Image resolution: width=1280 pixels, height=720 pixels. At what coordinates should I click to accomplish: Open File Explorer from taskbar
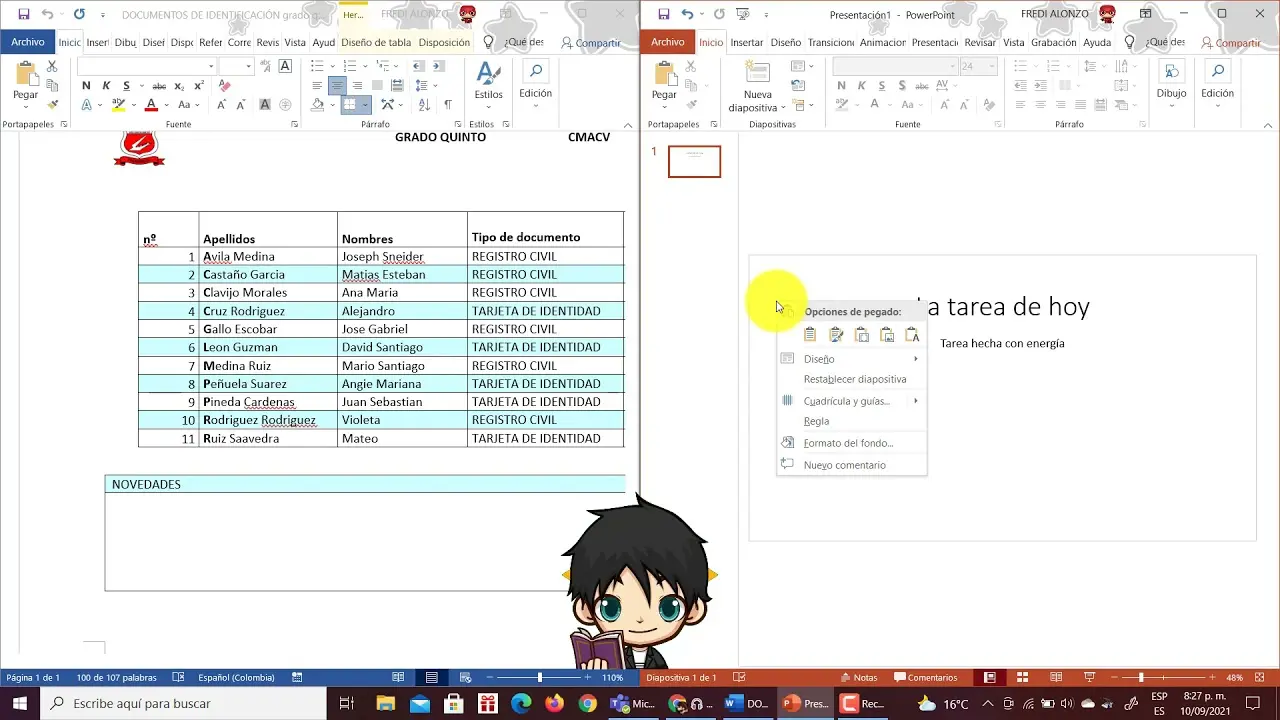point(385,704)
